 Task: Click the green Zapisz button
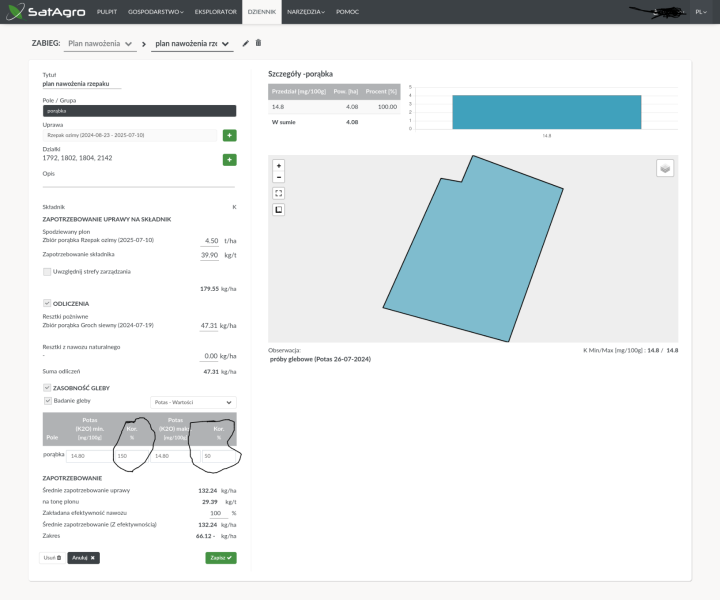[220, 557]
